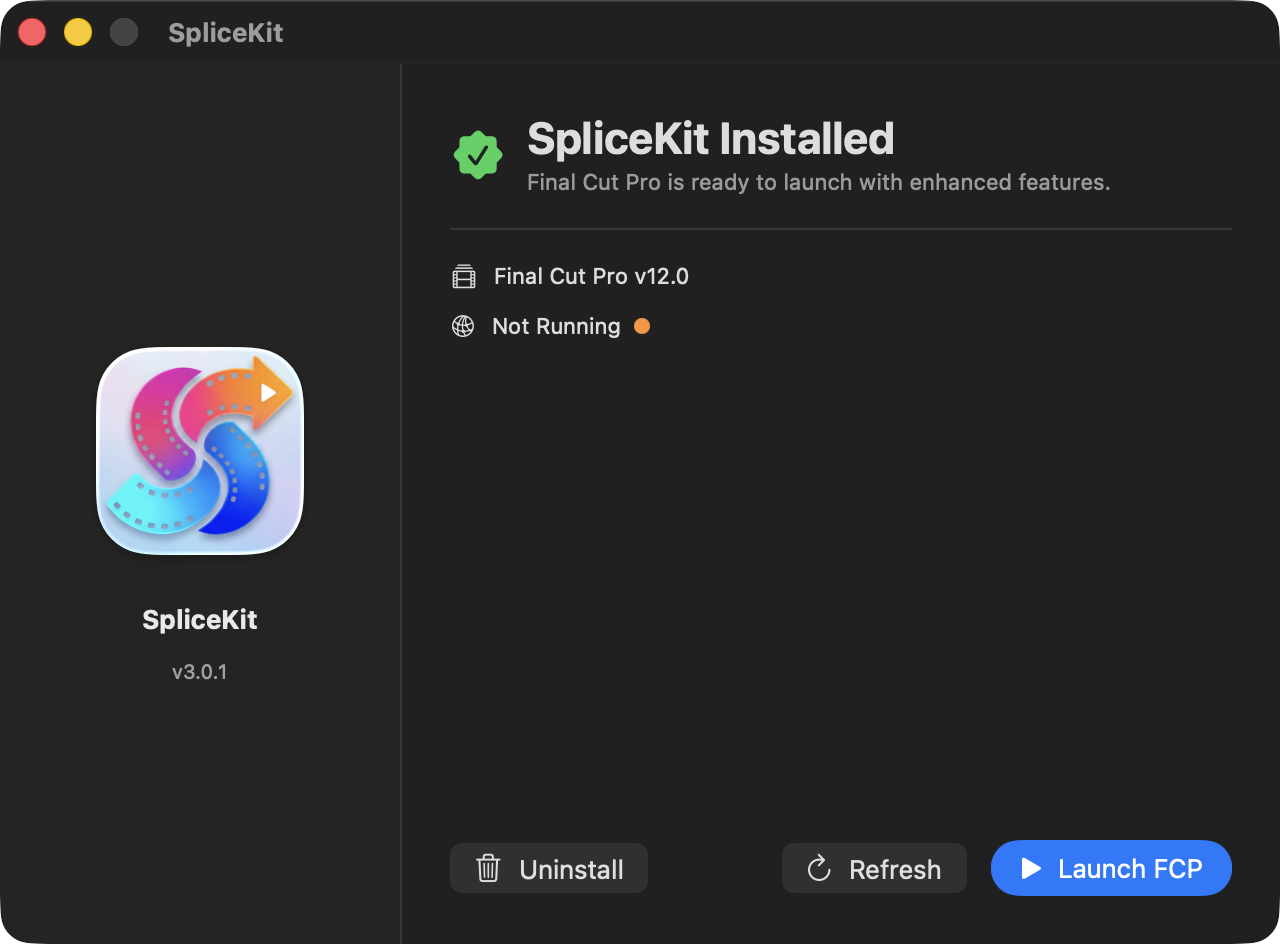Select the Final Cut Pro v12.0 label
The image size is (1280, 944).
(591, 277)
